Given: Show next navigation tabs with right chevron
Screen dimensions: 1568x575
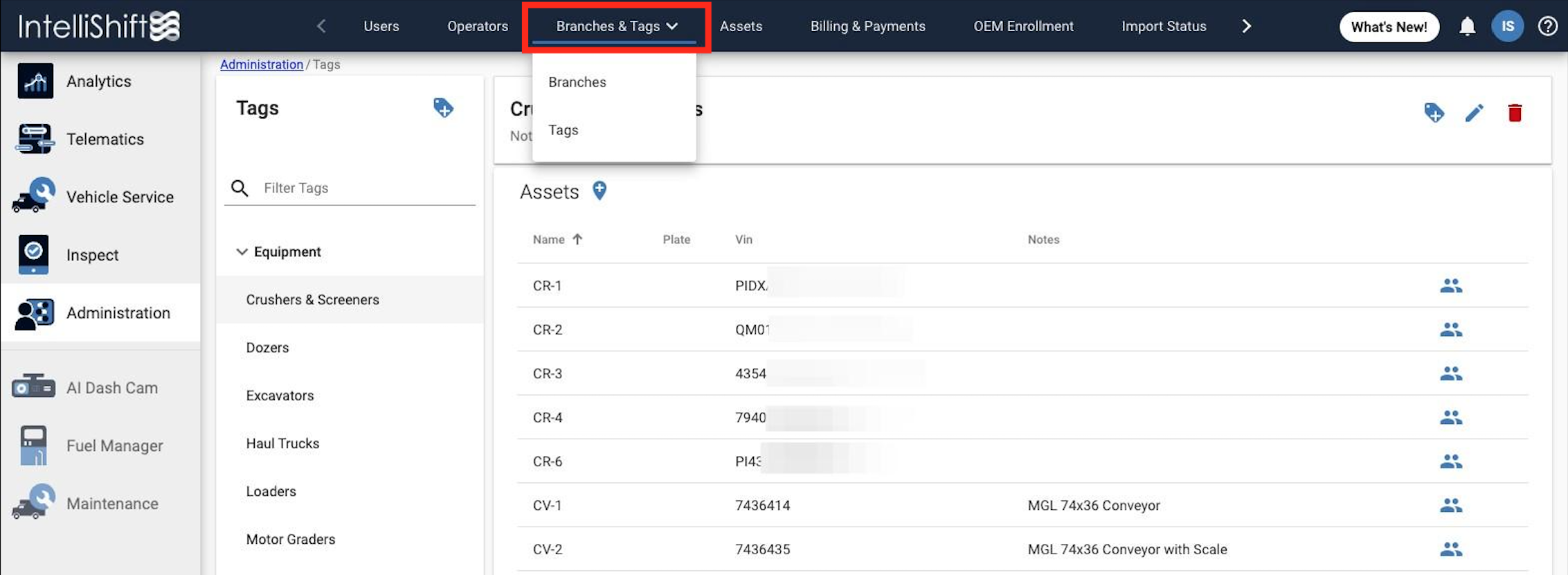Looking at the screenshot, I should click(x=1246, y=26).
